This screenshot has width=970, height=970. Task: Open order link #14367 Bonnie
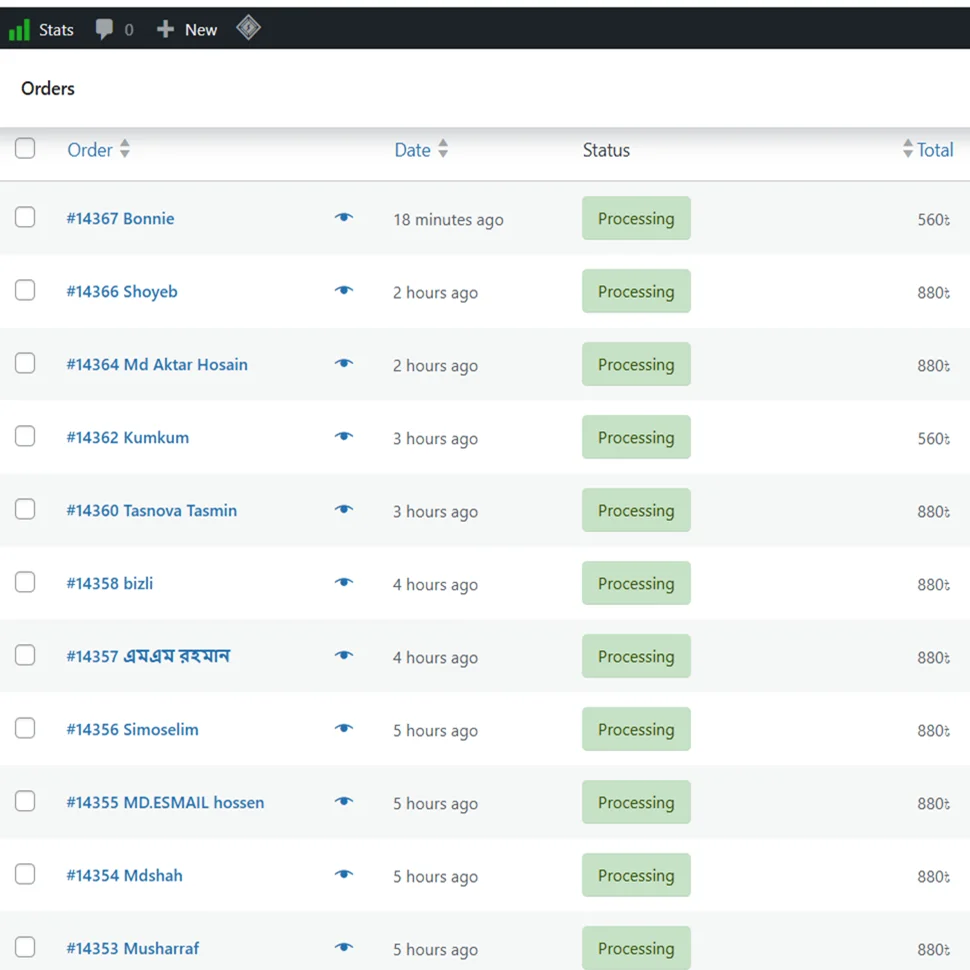[120, 218]
